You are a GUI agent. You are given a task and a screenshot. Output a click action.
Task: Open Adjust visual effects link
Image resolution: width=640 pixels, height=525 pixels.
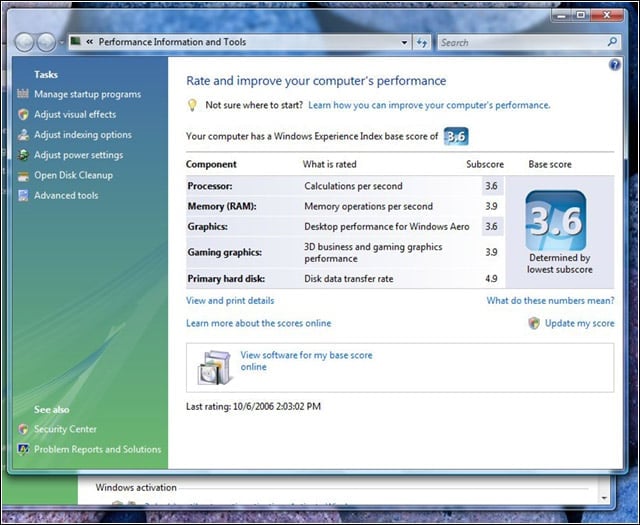(75, 114)
